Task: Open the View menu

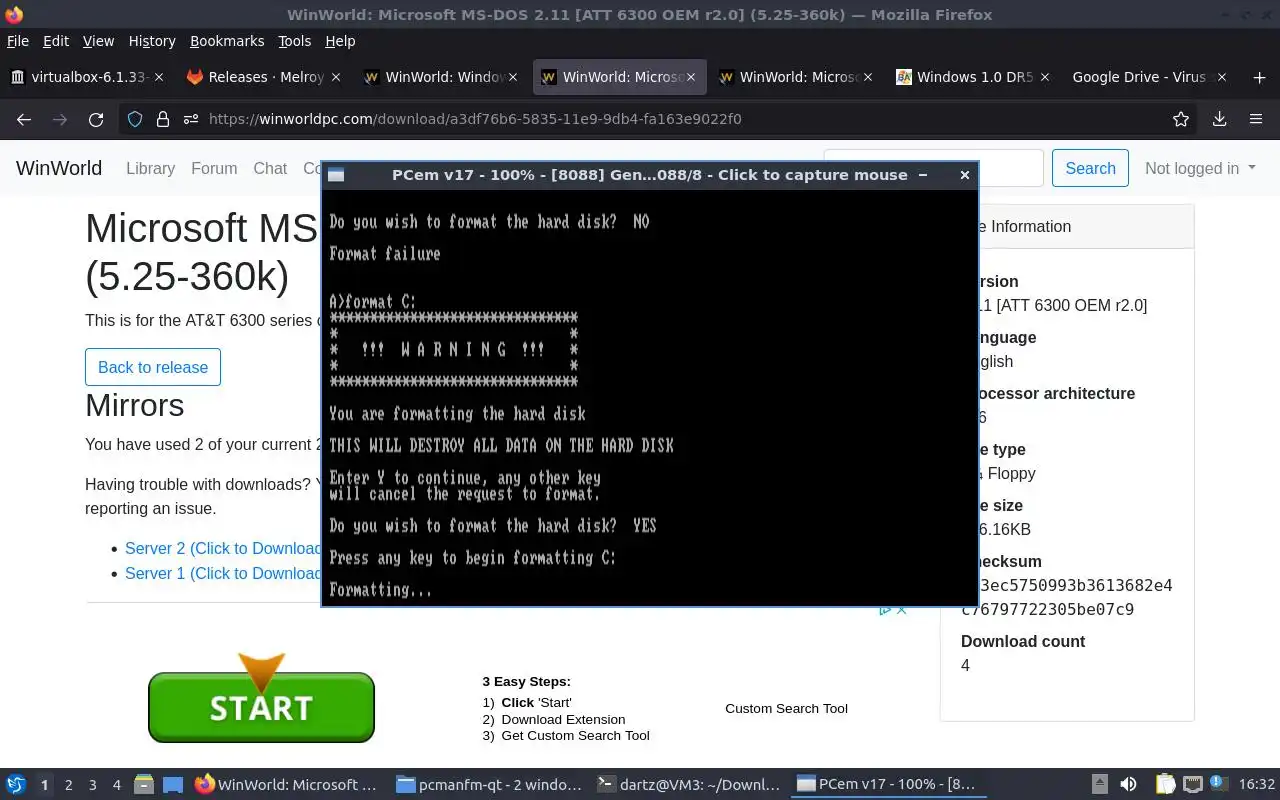Action: [x=98, y=41]
